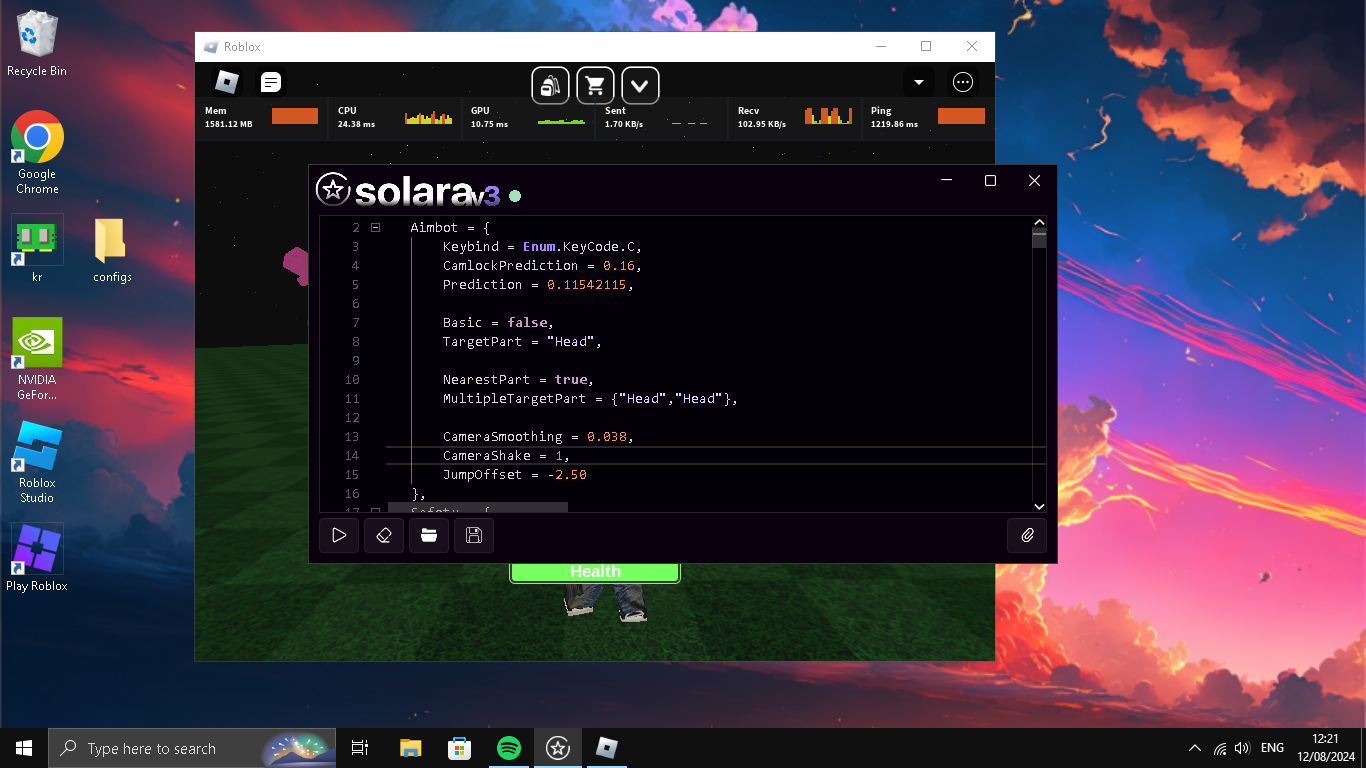Select the kr desktop shortcut

[37, 249]
